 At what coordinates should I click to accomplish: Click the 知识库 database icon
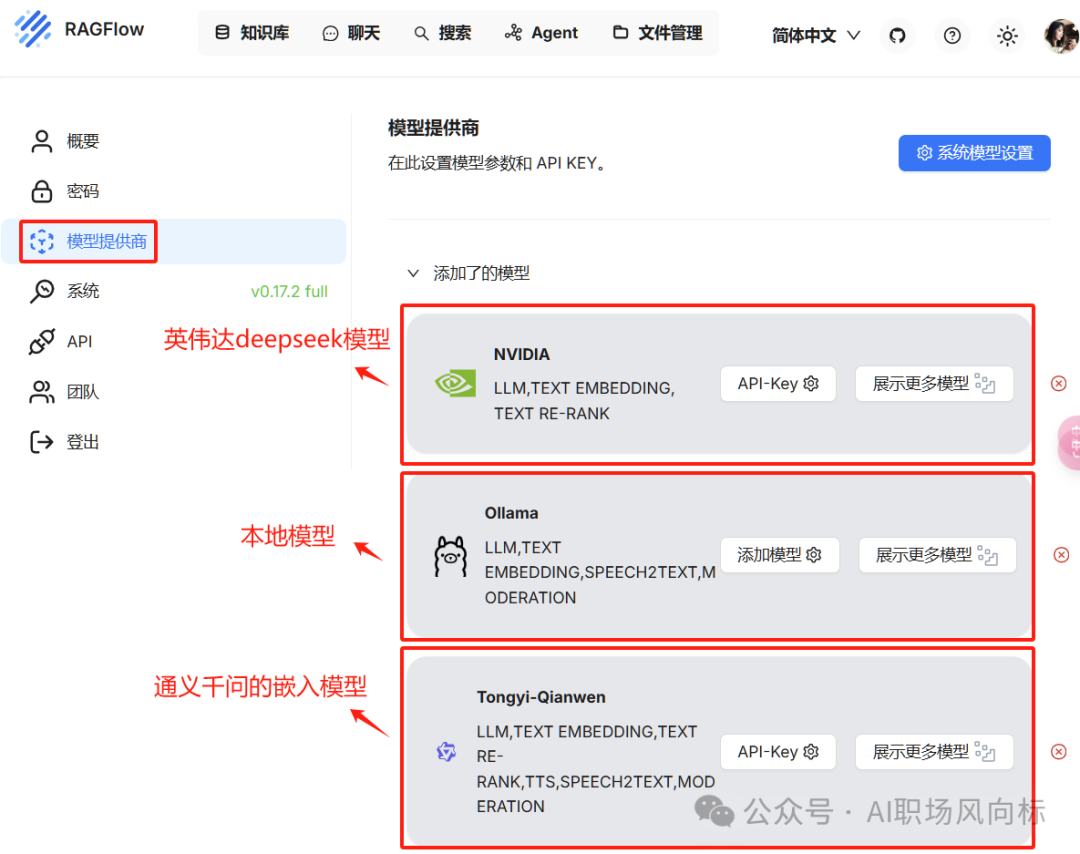[x=222, y=32]
